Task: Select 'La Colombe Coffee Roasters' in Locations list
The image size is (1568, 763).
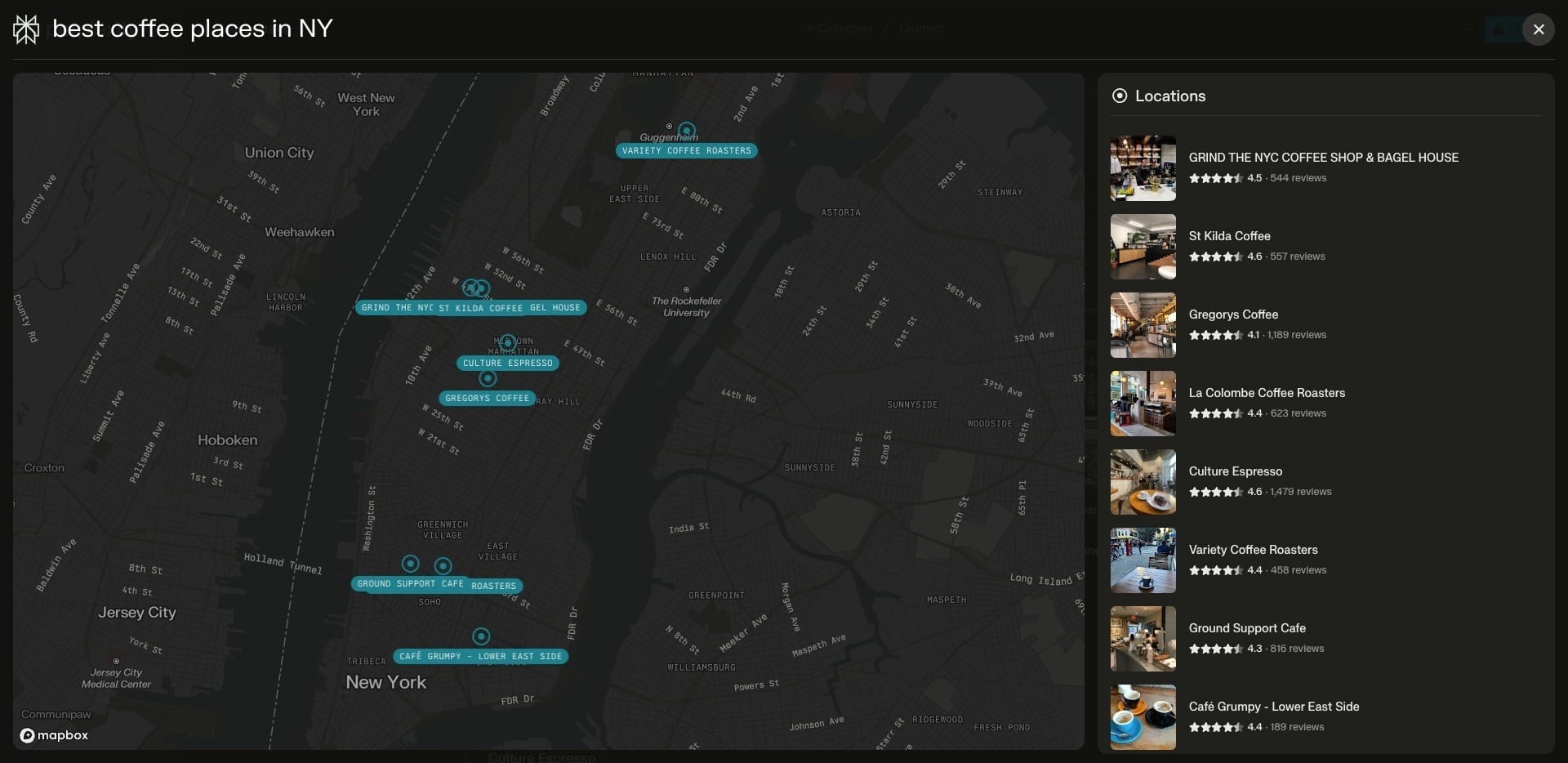Action: tap(1267, 393)
